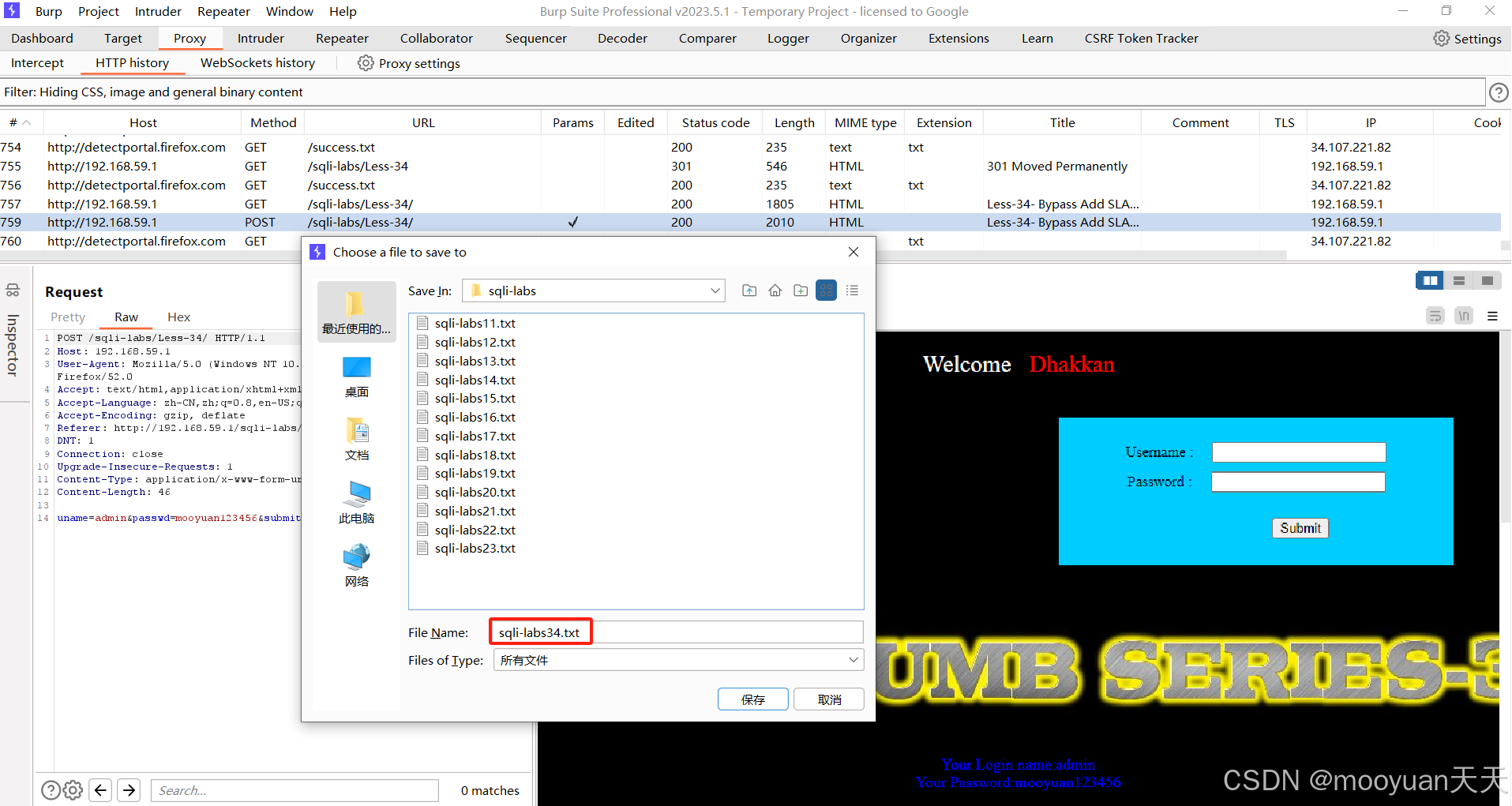
Task: Jump to Desktop (桌面) location
Action: click(x=356, y=377)
